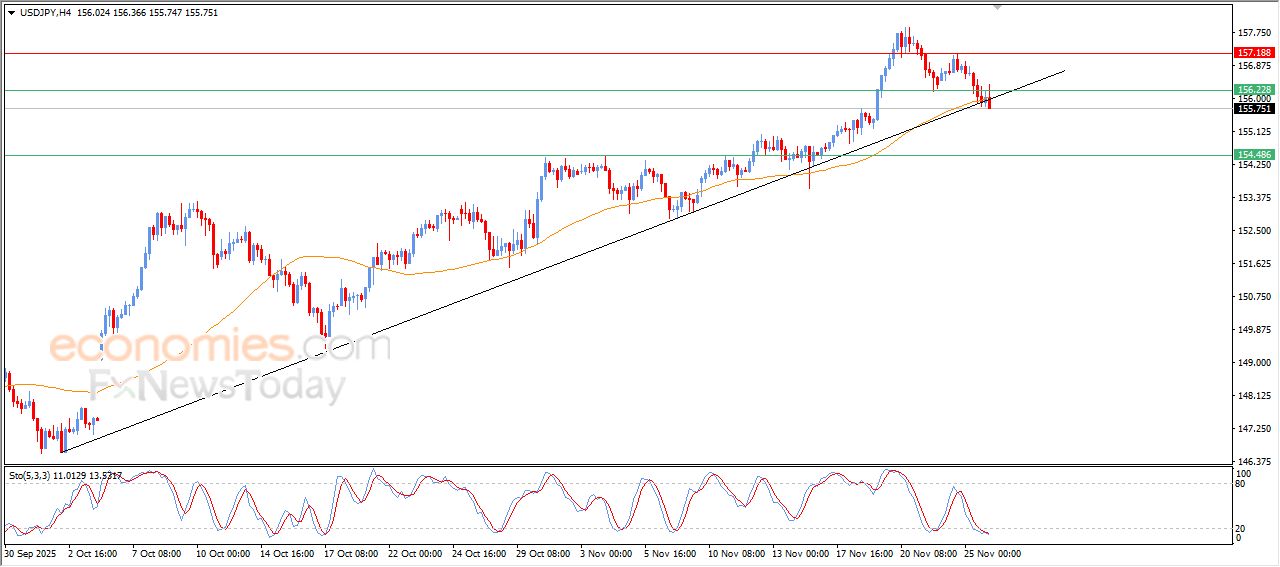Click the 29 Oct 08:00 time label
Screen dimensions: 1280x567
click(542, 553)
